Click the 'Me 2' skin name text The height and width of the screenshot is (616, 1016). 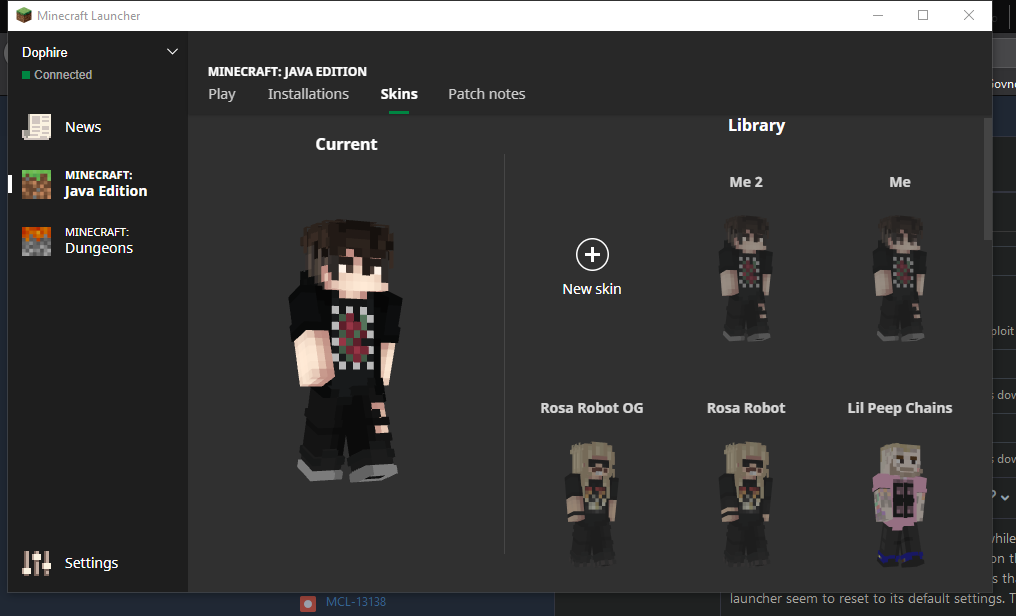pyautogui.click(x=746, y=182)
